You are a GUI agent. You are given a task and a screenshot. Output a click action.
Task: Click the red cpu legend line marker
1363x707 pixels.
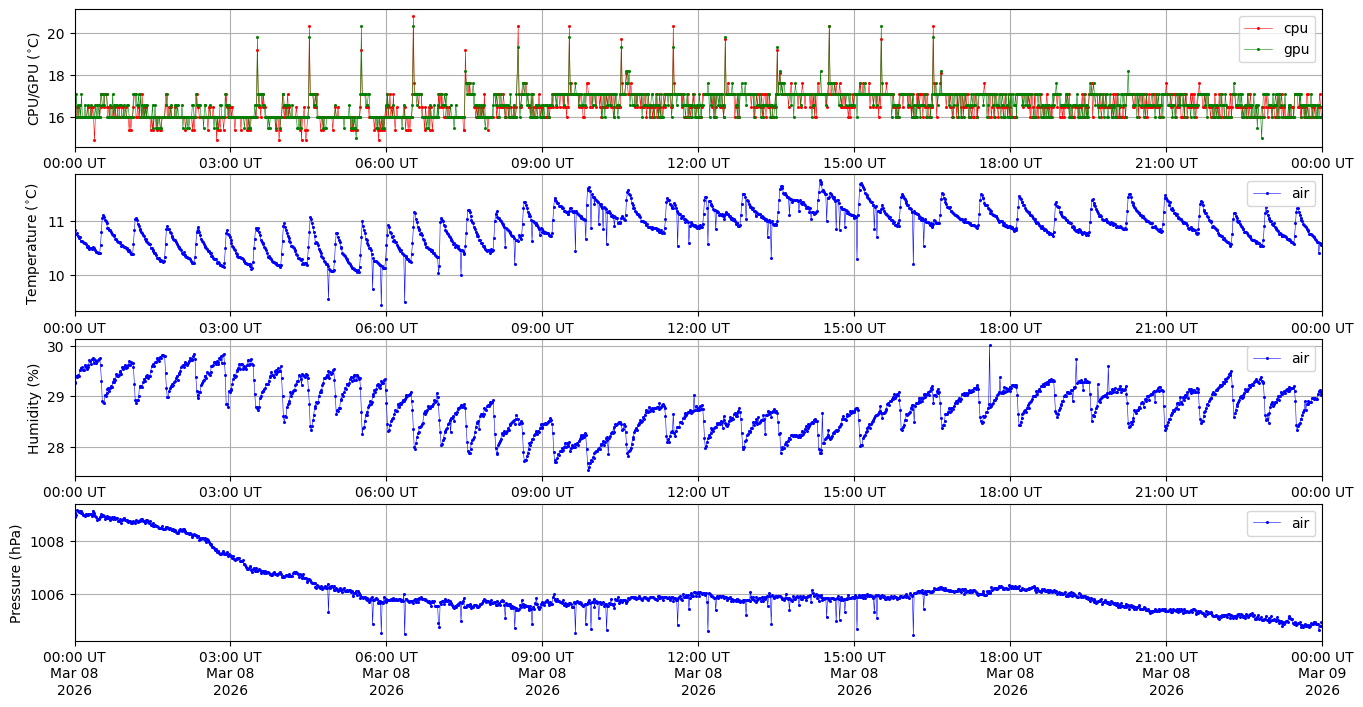pyautogui.click(x=1260, y=29)
